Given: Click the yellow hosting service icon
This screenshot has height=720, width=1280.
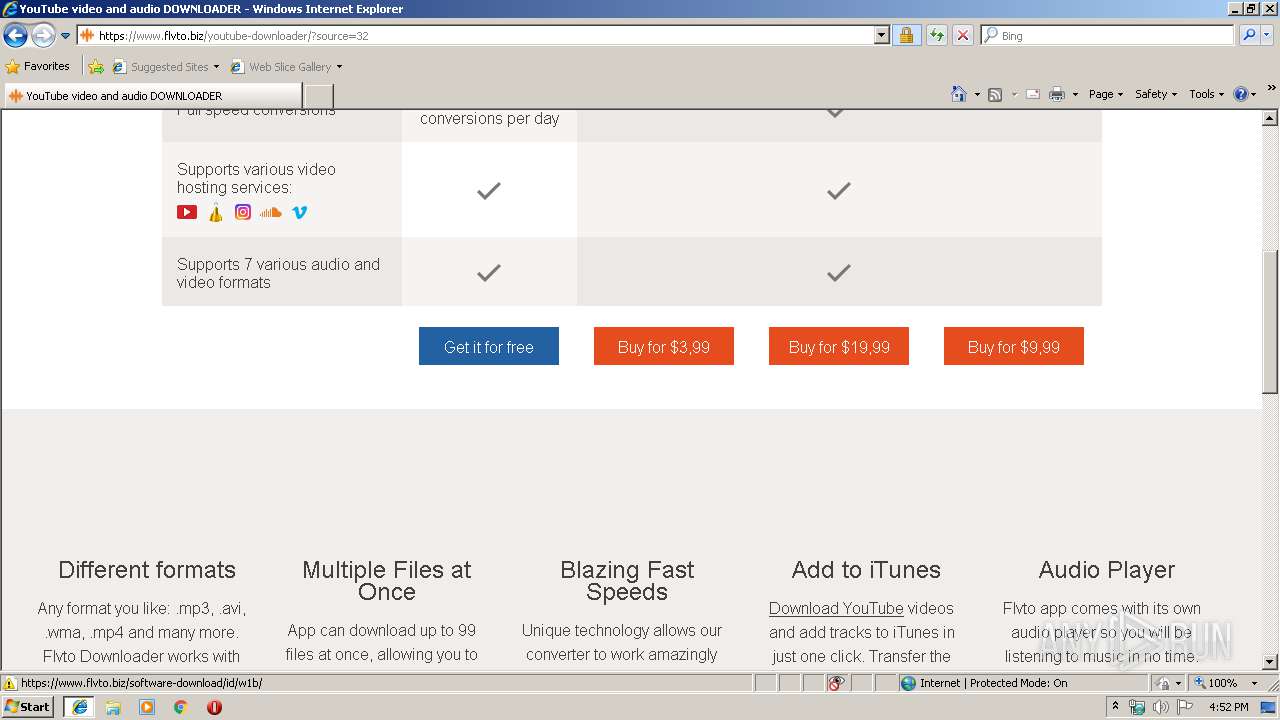Looking at the screenshot, I should 216,212.
